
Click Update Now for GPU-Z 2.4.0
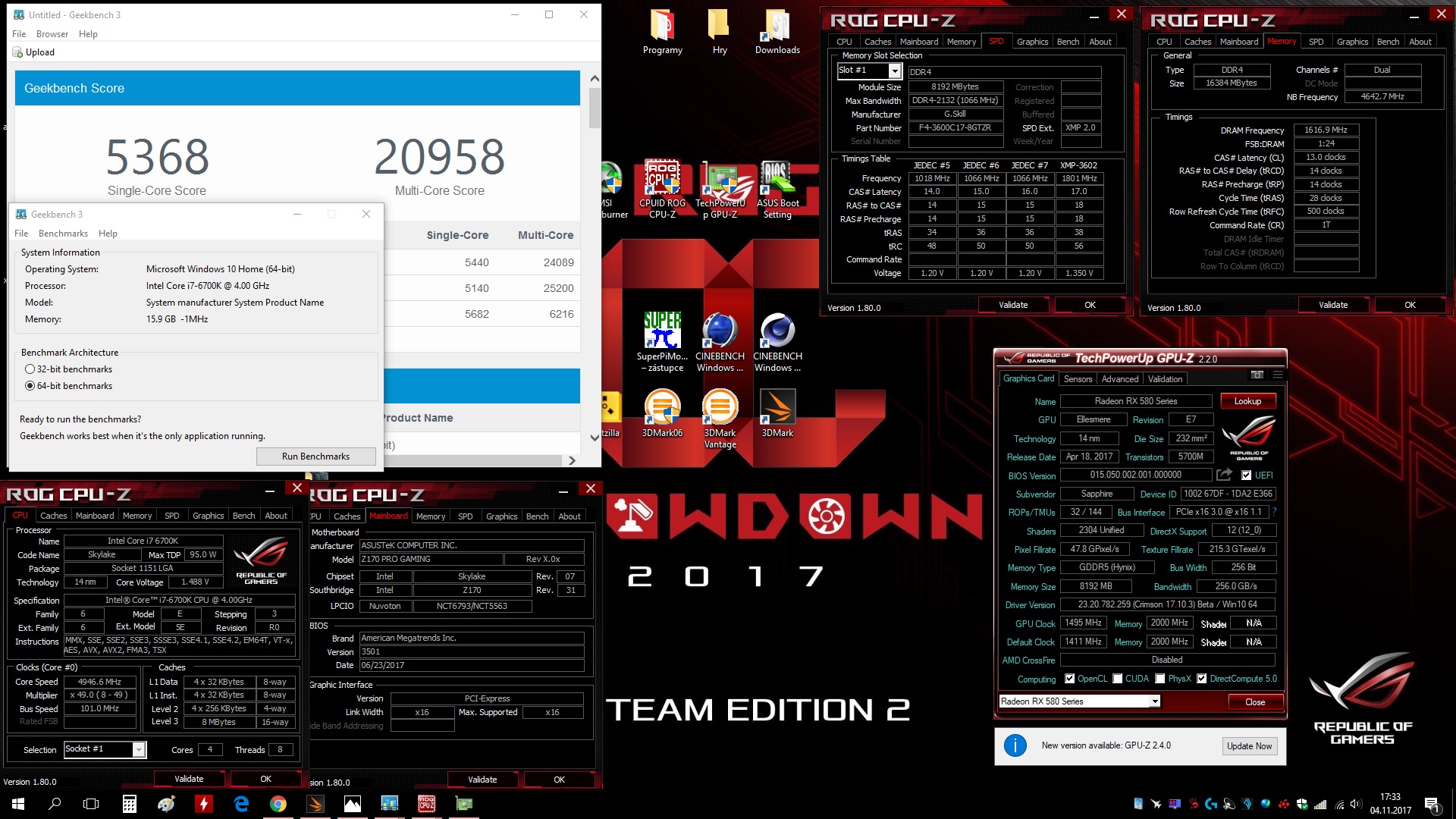(1249, 746)
